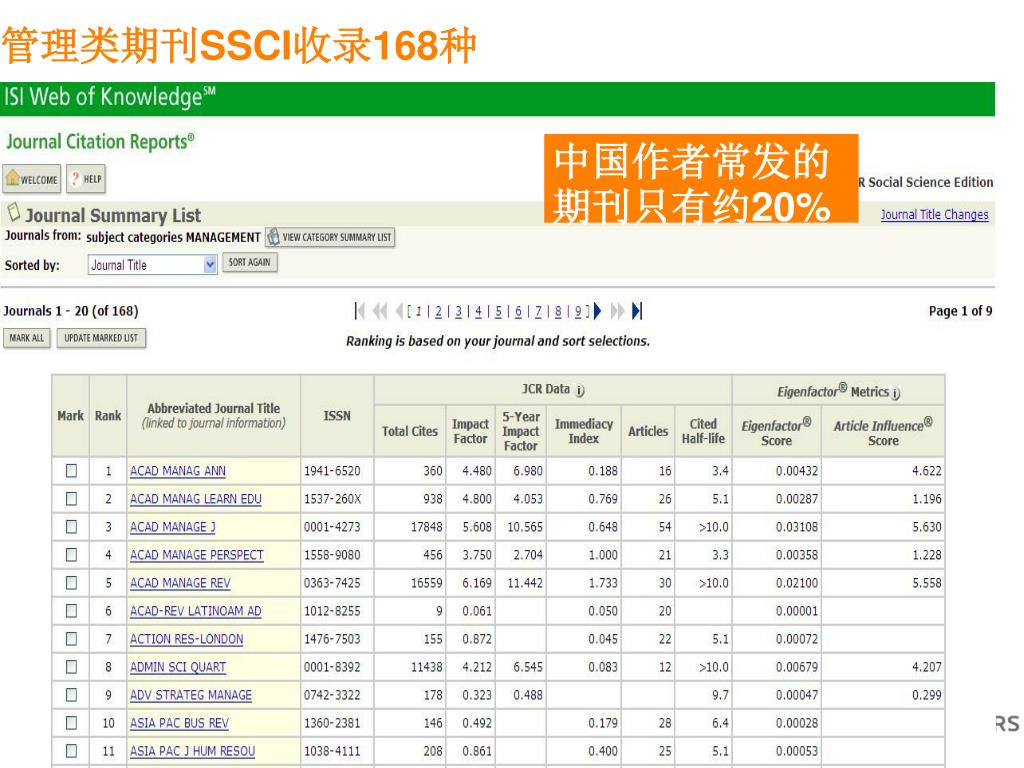Go to results page 9

click(x=578, y=312)
